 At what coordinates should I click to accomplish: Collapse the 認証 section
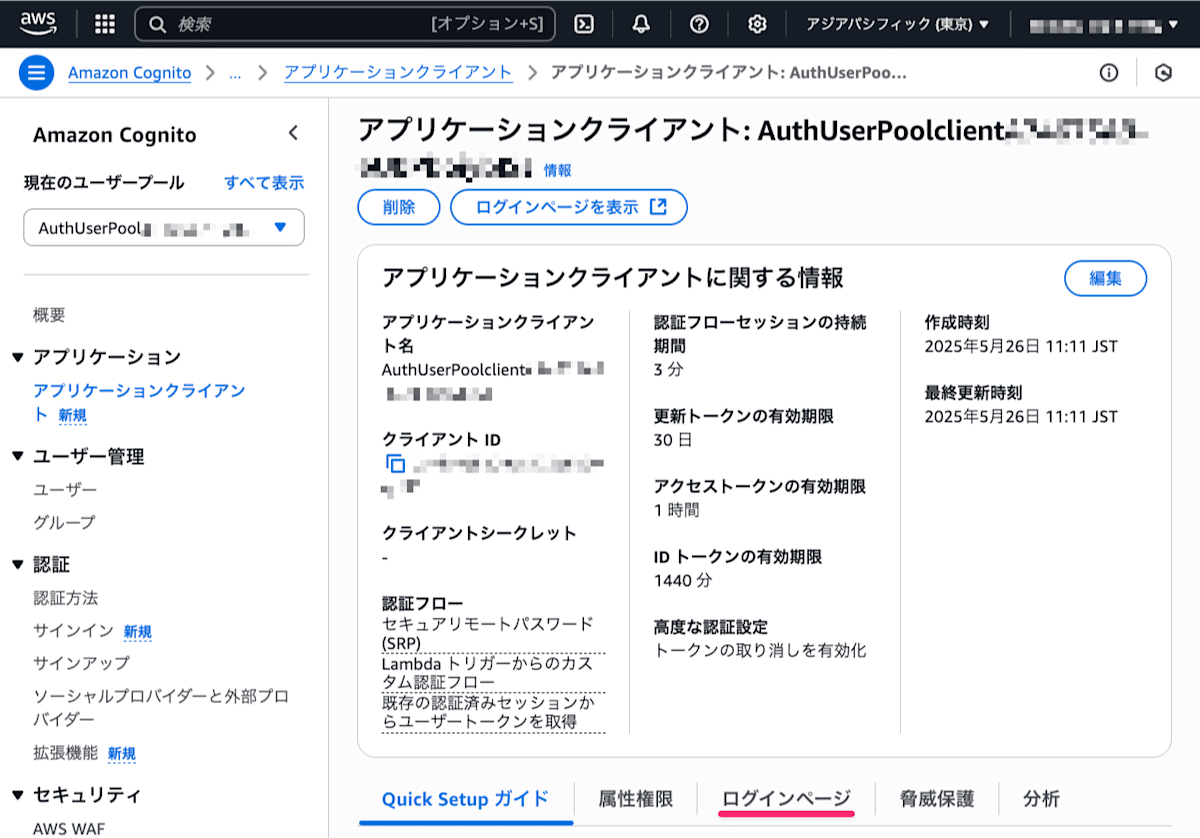18,565
